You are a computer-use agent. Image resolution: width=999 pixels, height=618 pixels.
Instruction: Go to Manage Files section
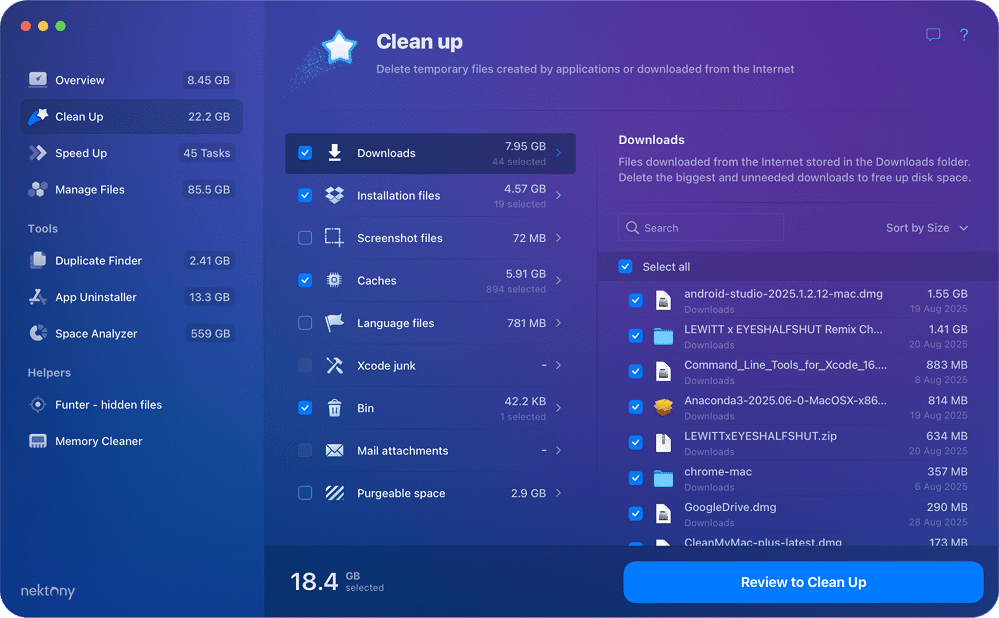[132, 189]
